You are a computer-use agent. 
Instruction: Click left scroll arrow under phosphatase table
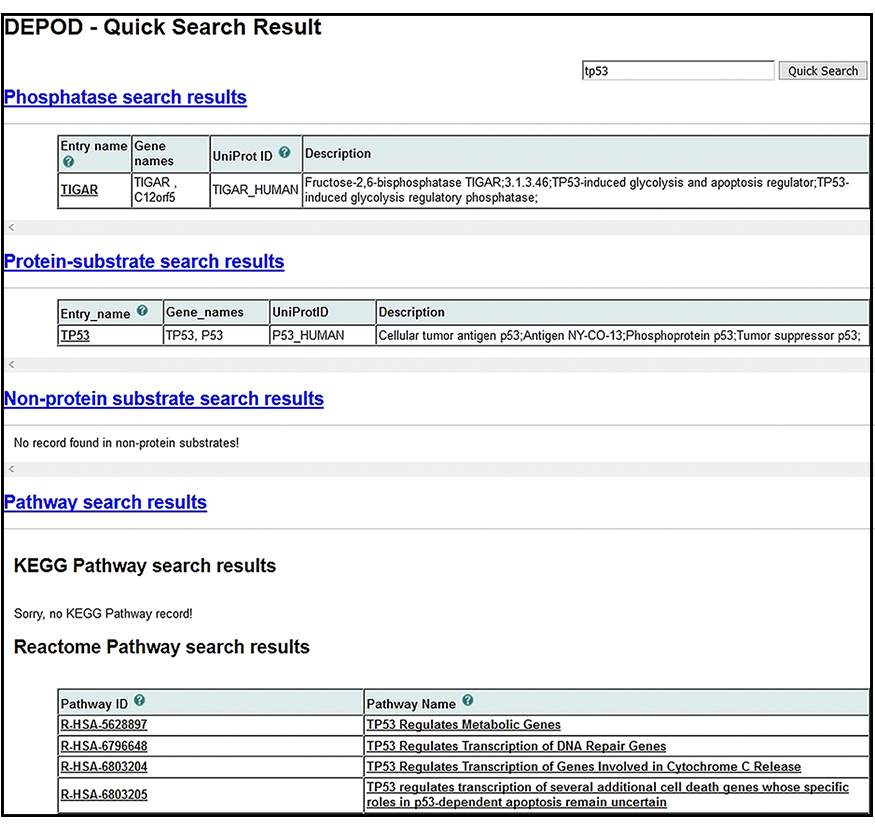pos(10,227)
